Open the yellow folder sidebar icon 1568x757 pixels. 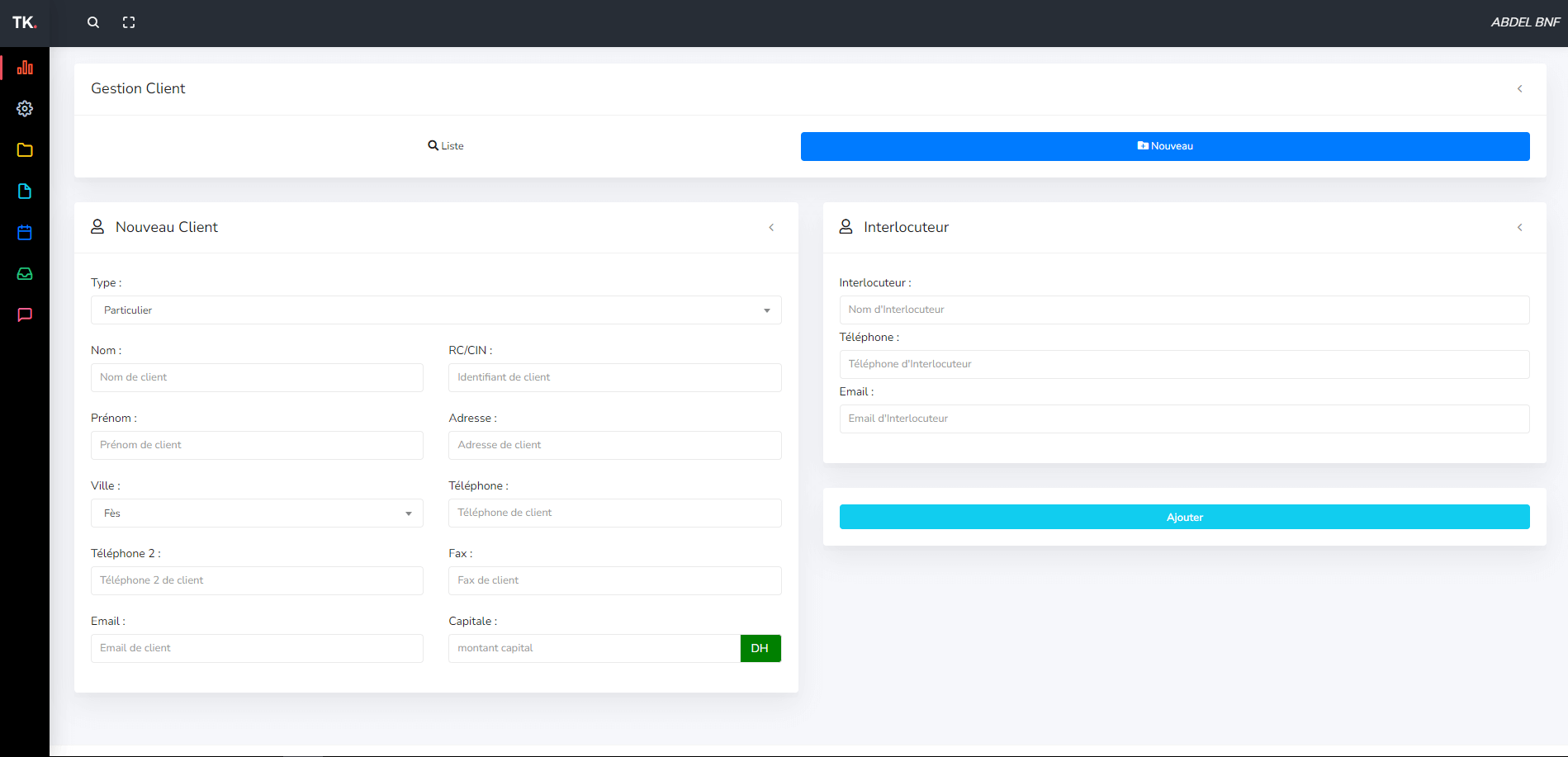(x=25, y=149)
